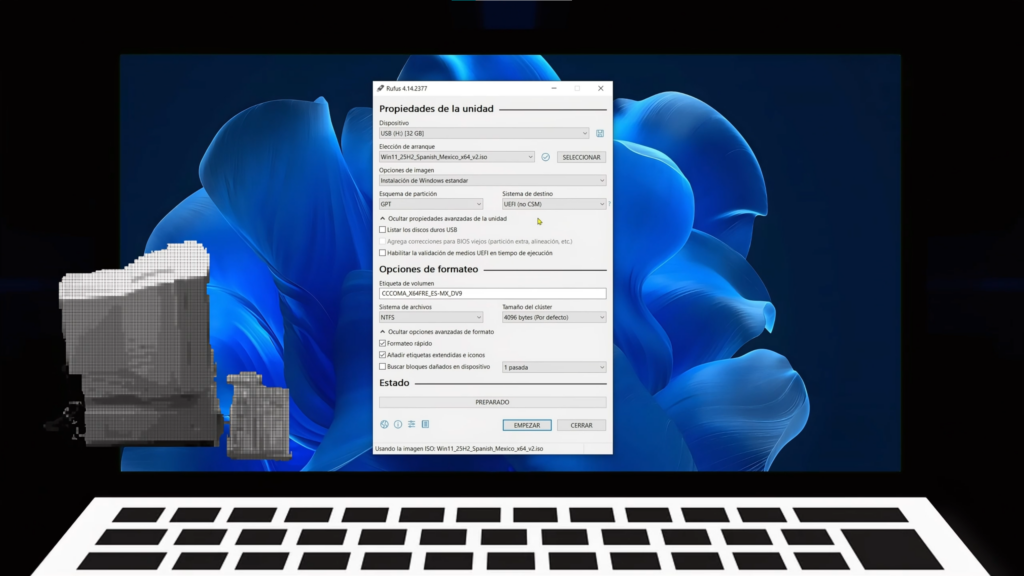
Task: Click the Etiqueta de volumen text field
Action: (492, 293)
